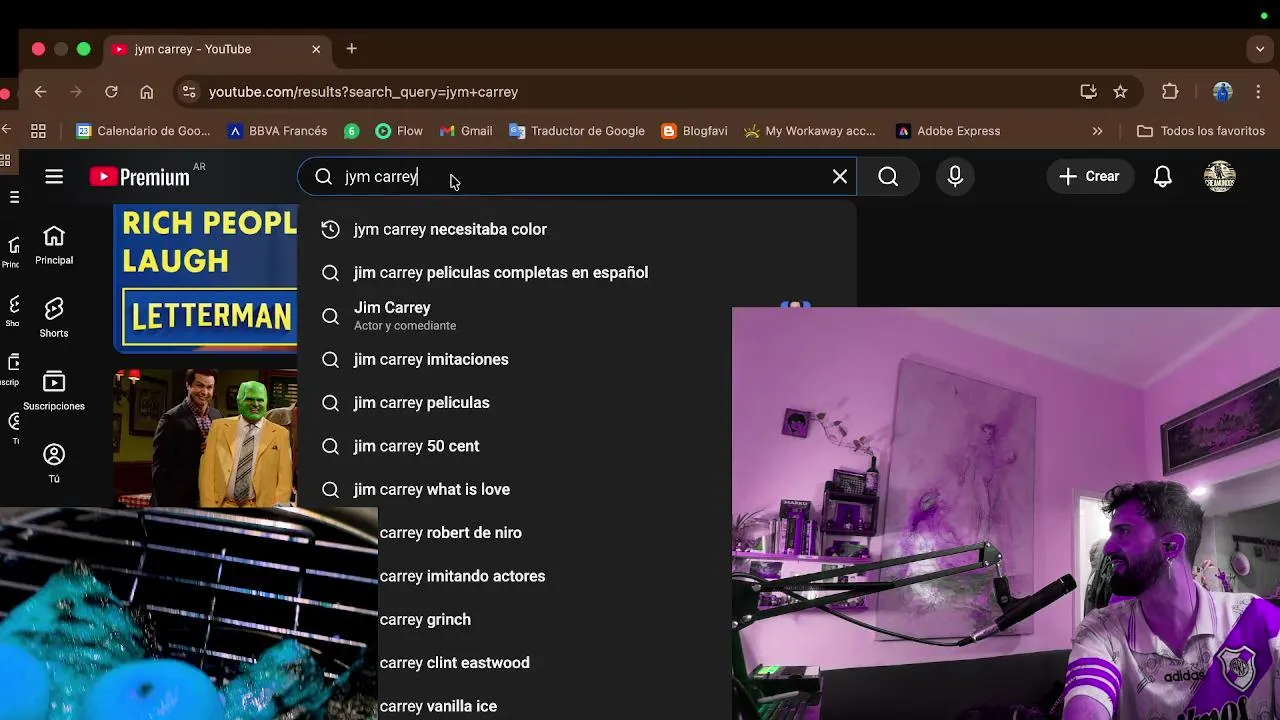Image resolution: width=1280 pixels, height=720 pixels.
Task: Open the My Workaway acc... bookmark
Action: click(809, 131)
